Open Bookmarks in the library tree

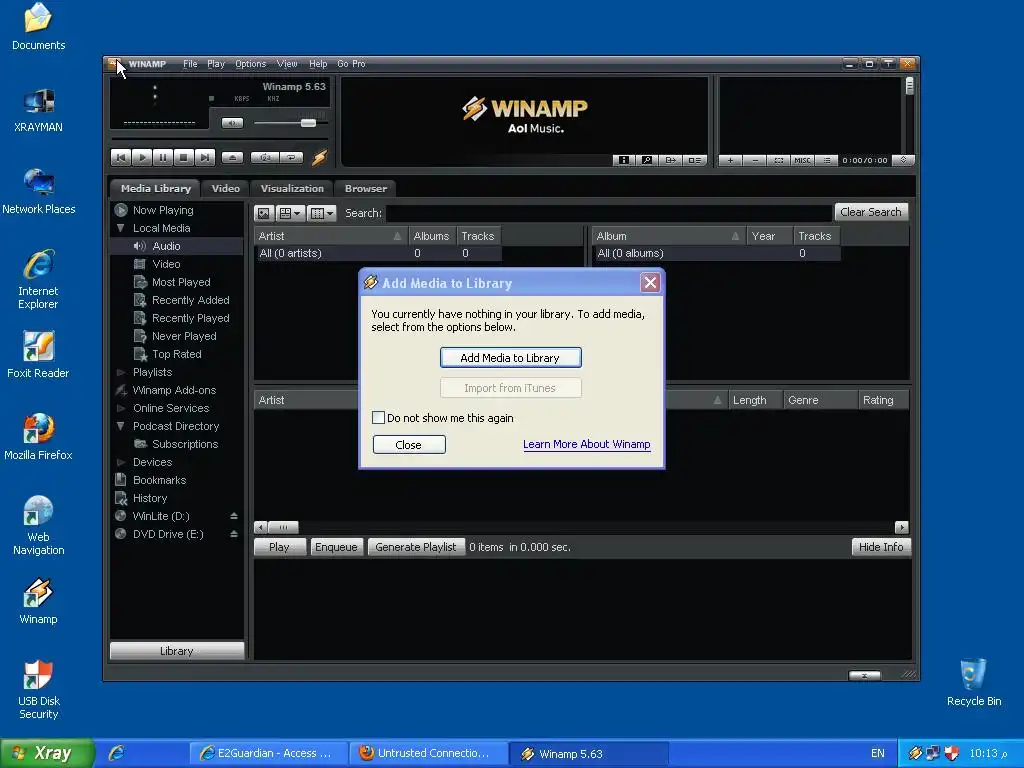pos(159,480)
